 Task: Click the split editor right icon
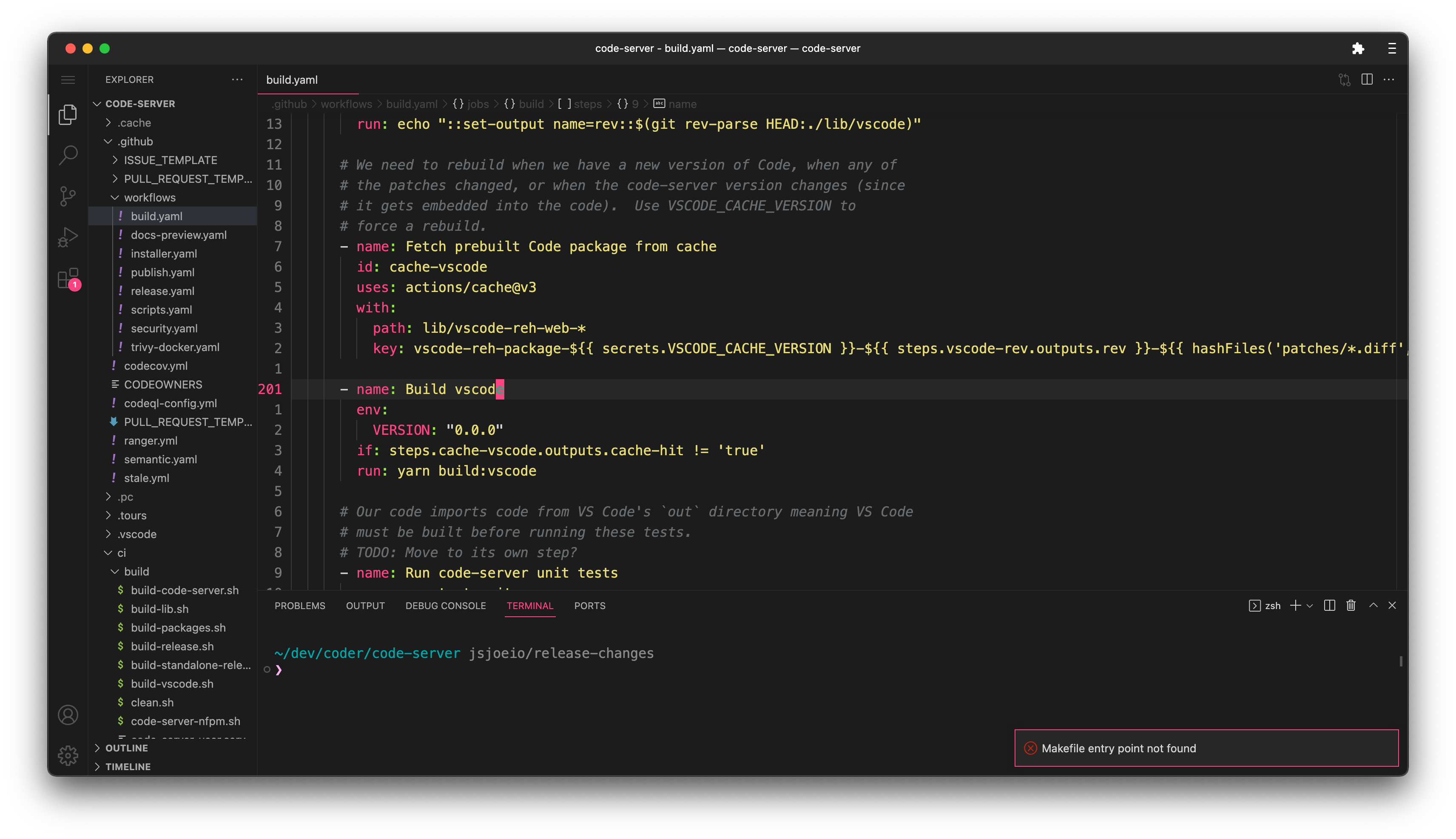pos(1367,79)
